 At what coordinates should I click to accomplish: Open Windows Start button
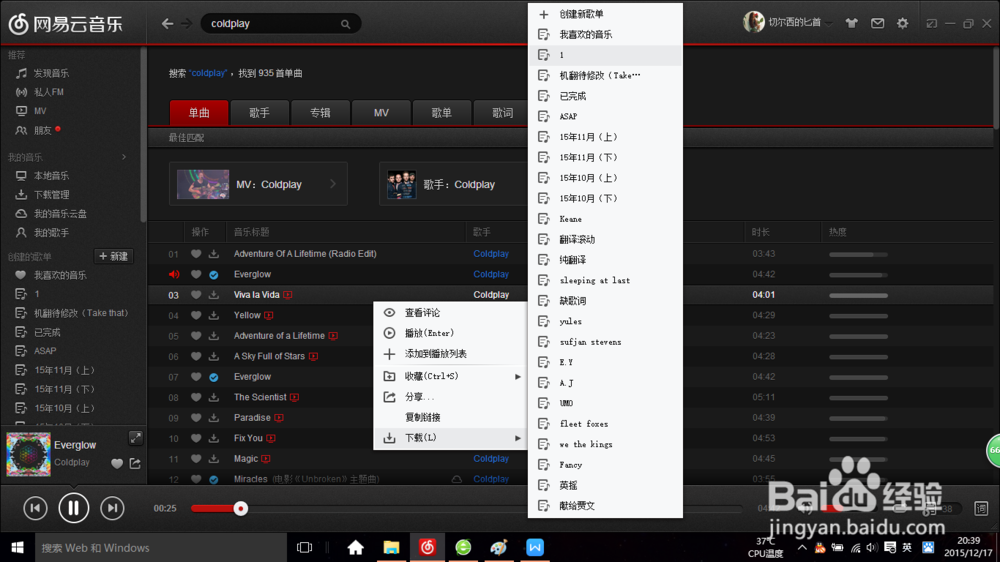[x=17, y=547]
